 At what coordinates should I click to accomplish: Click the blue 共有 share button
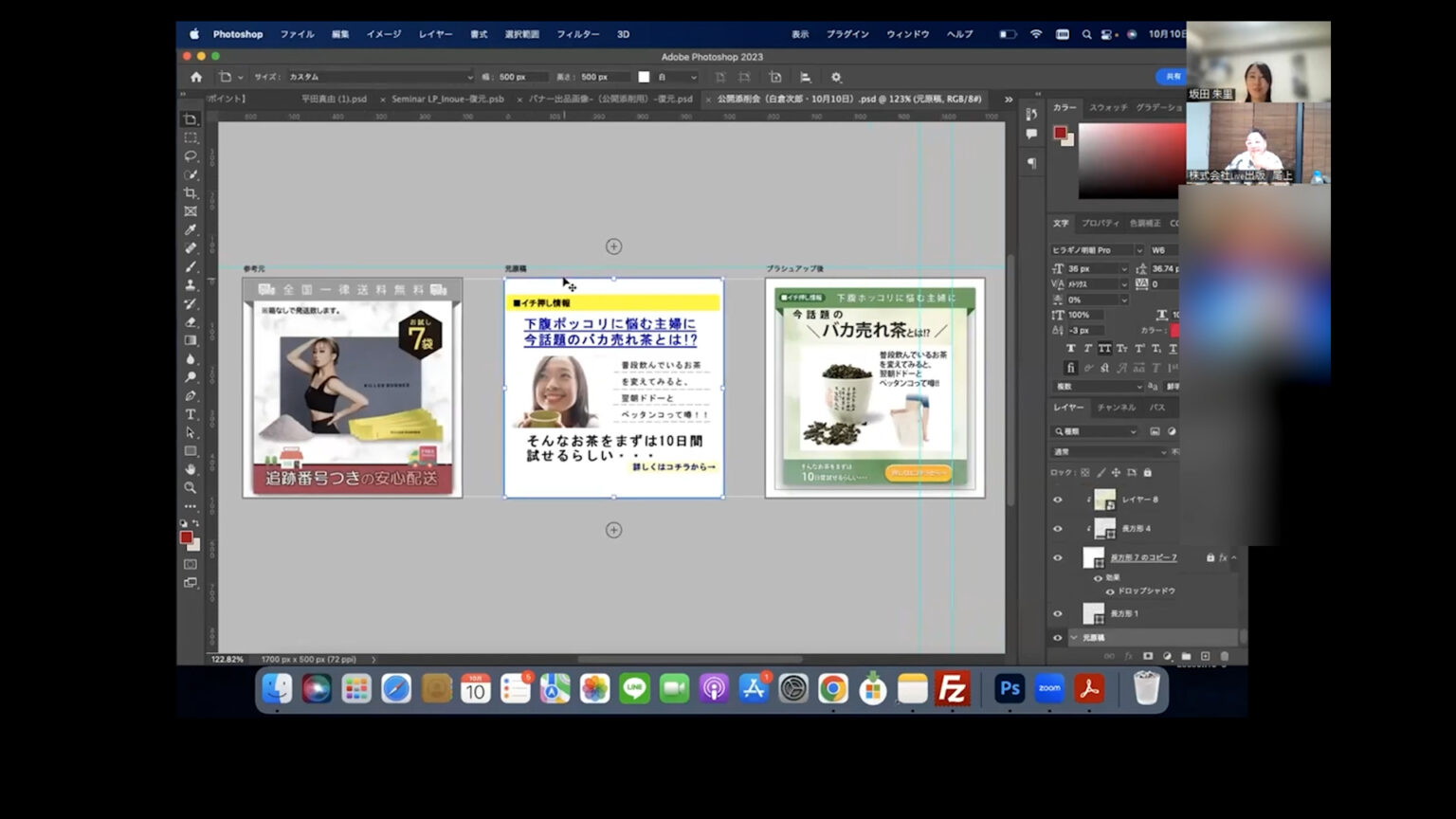(1172, 77)
